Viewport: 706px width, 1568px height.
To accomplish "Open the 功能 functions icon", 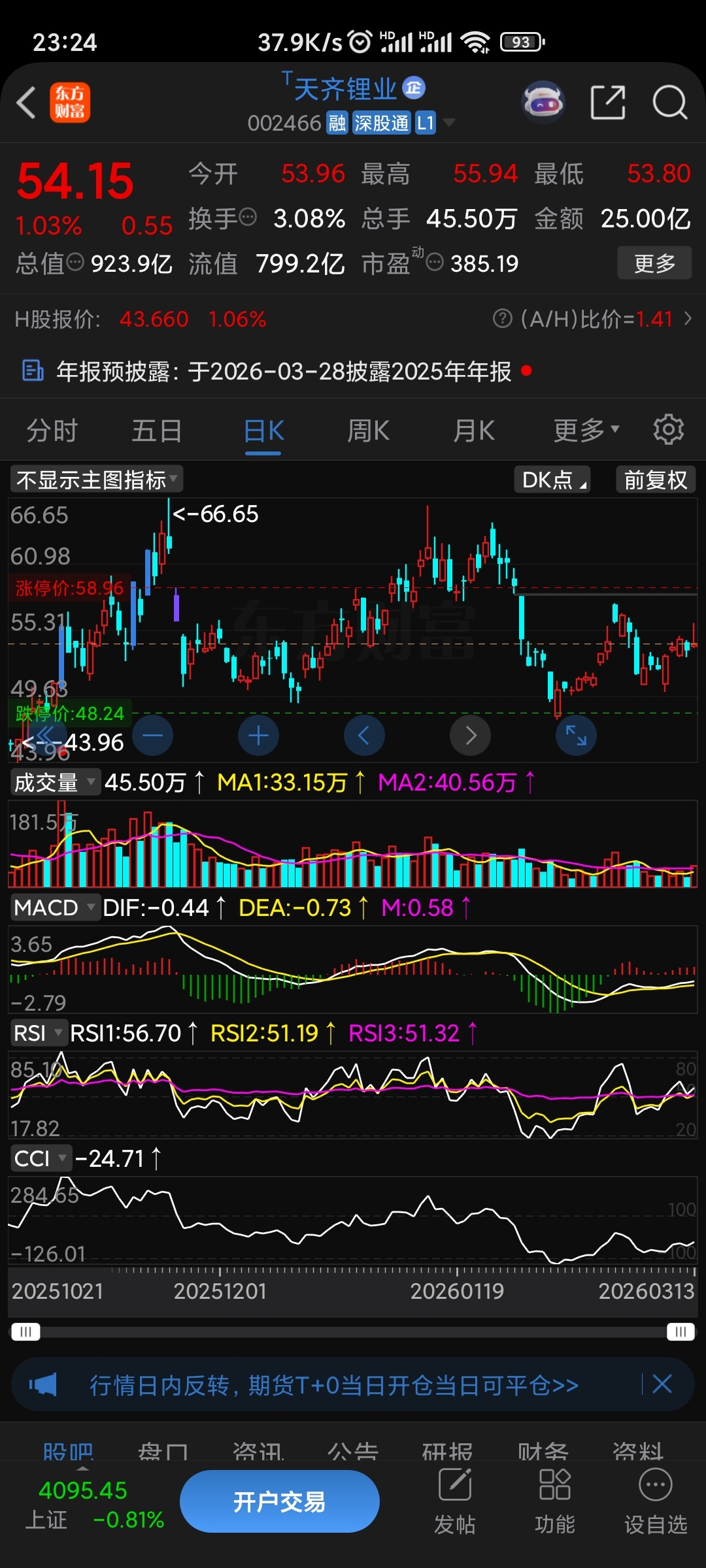I will (x=555, y=1501).
